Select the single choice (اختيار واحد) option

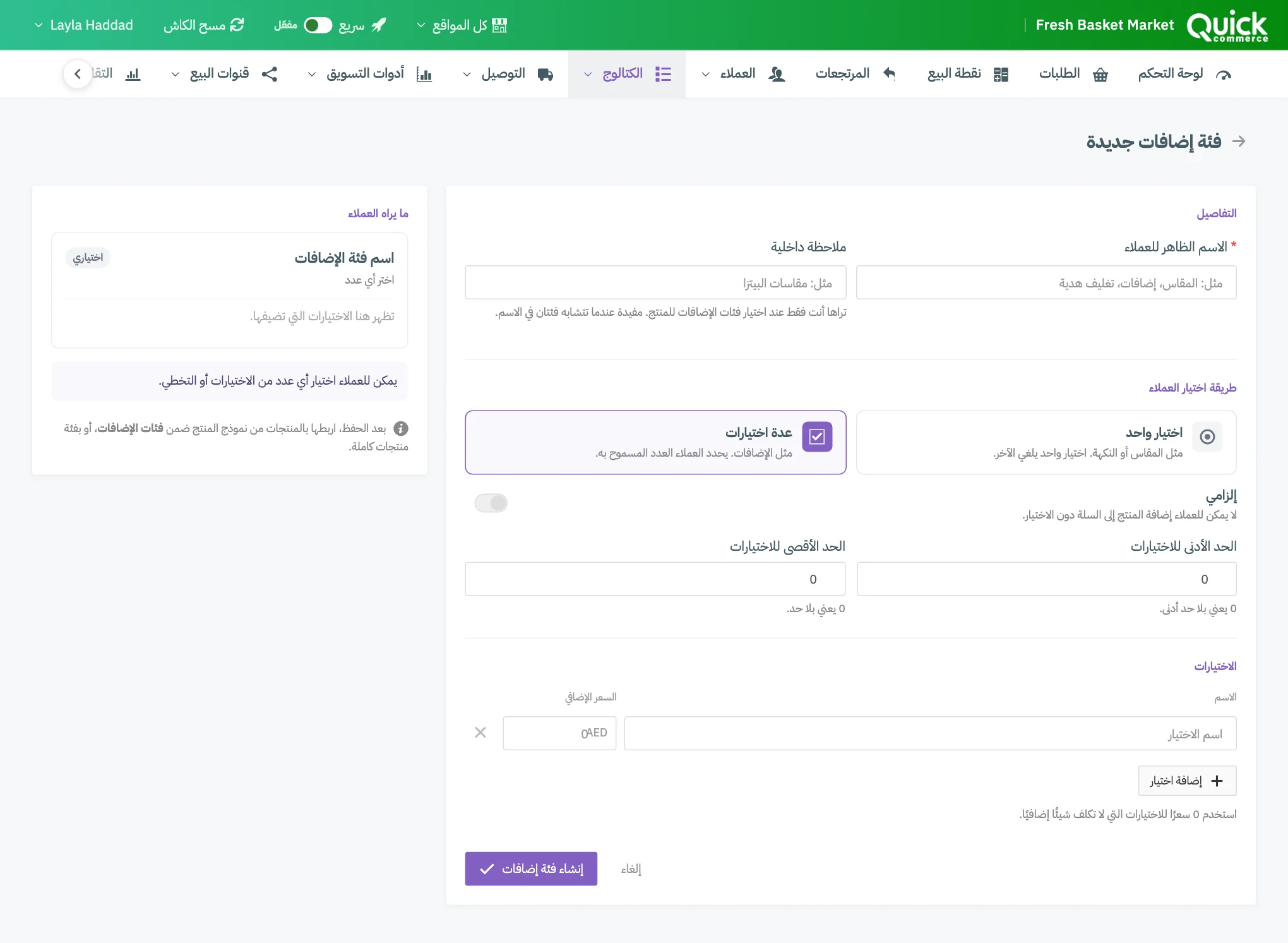click(x=1046, y=443)
